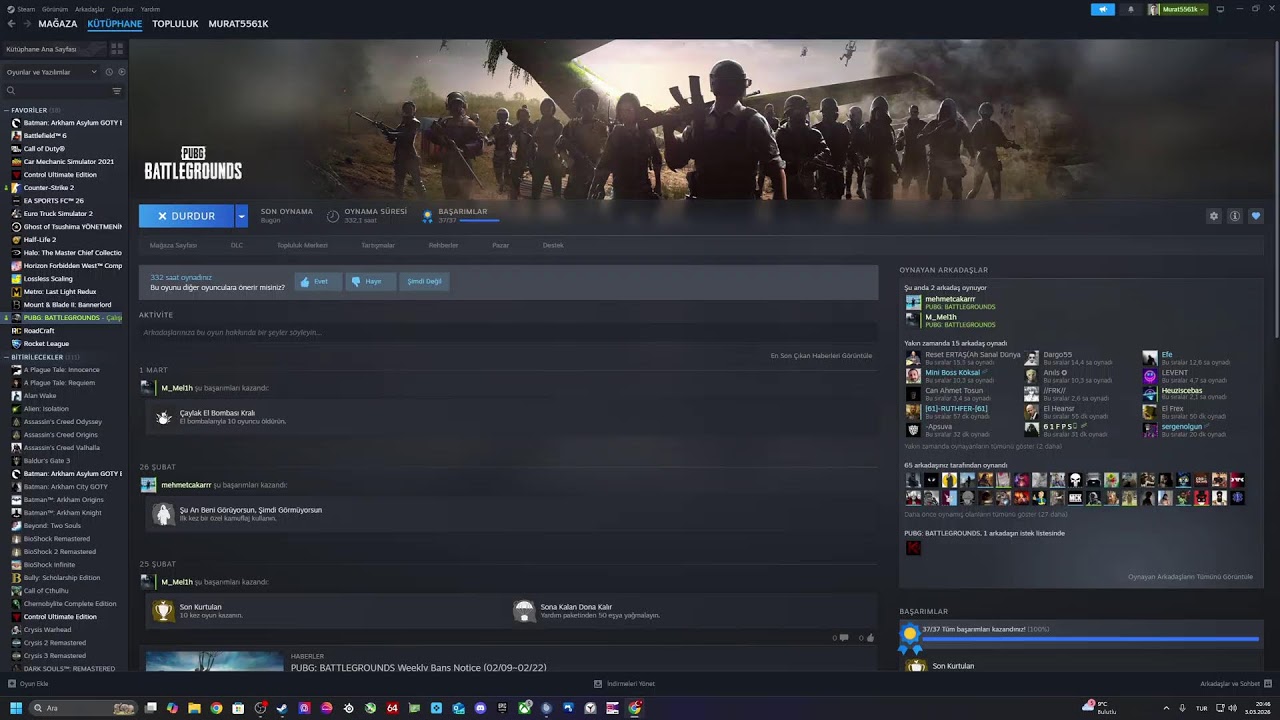Show hidden system tray icons
The image size is (1280, 720).
pyautogui.click(x=1166, y=708)
